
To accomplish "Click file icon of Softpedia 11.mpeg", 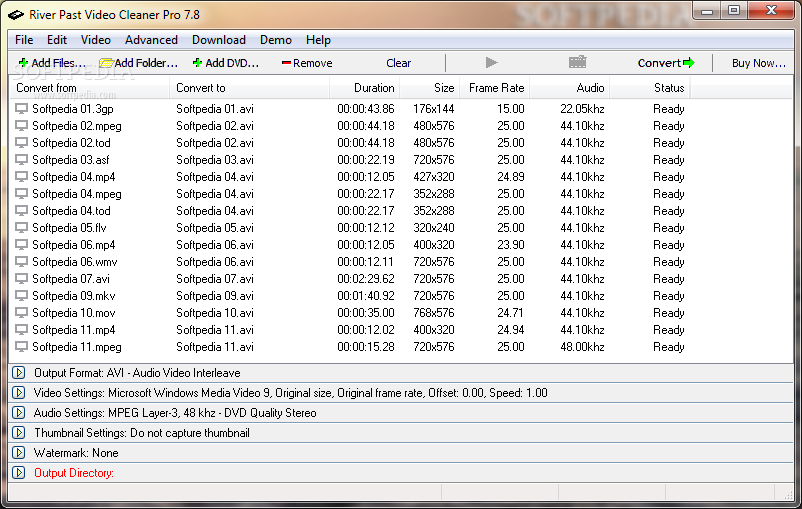I will [x=21, y=346].
